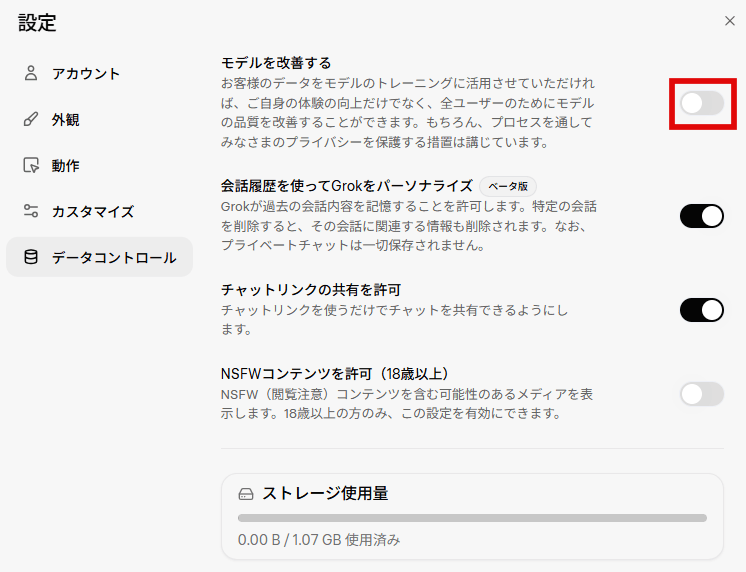Viewport: 746px width, 572px height.
Task: Go to the 動作 tab
Action: (66, 166)
